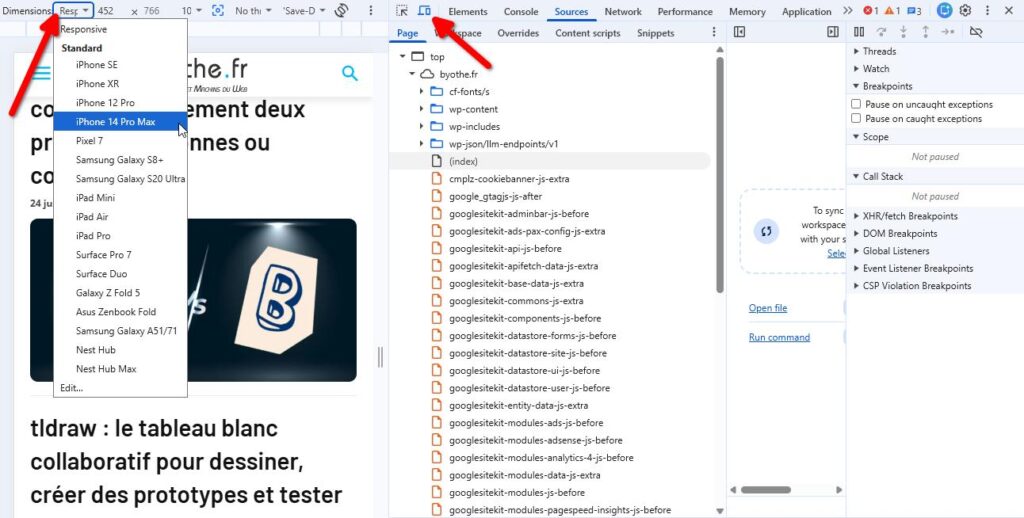Click the Open file link
This screenshot has height=518, width=1024.
pos(768,308)
